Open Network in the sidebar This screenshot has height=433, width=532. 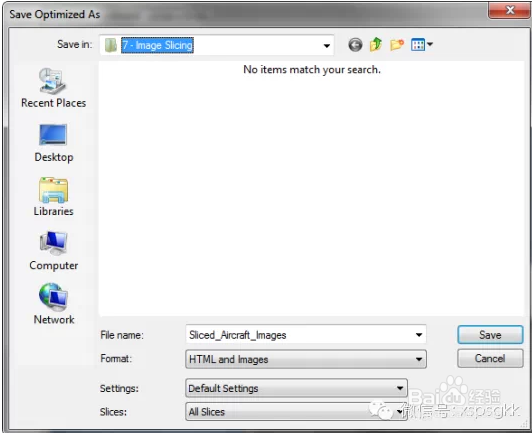click(x=53, y=304)
